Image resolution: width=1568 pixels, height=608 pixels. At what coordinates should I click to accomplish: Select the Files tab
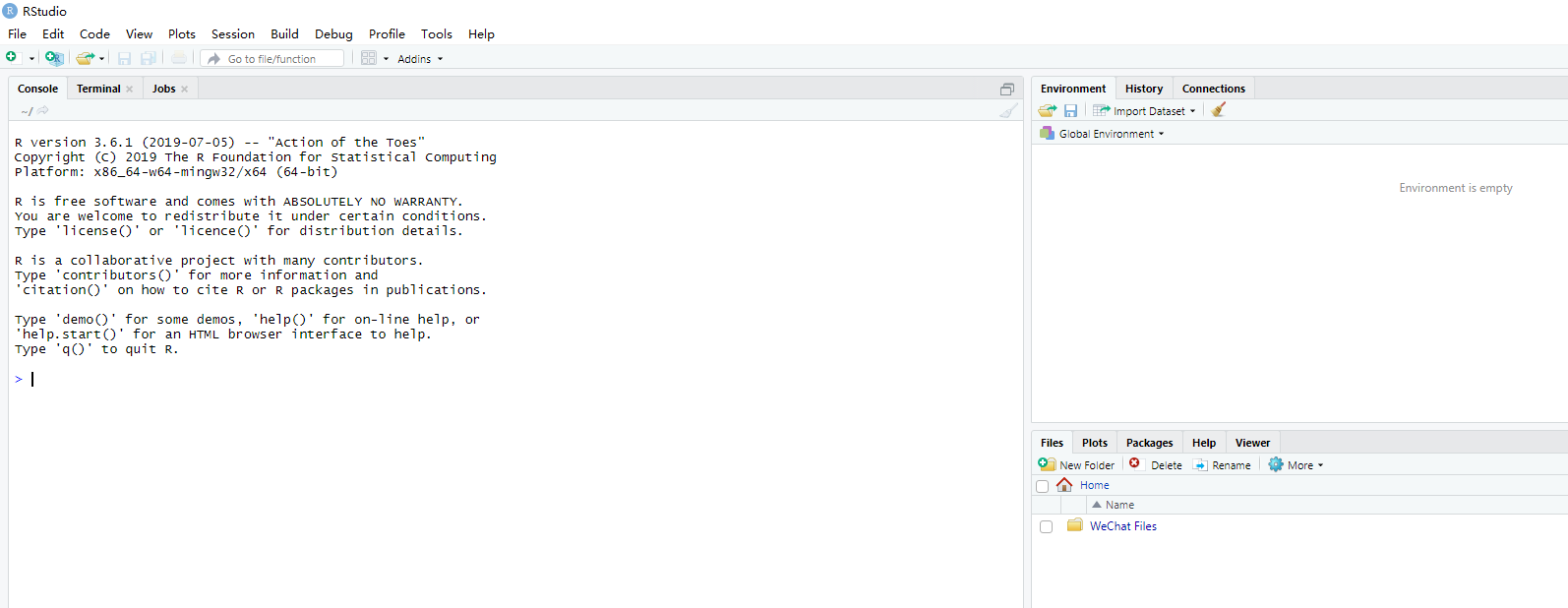click(1052, 443)
